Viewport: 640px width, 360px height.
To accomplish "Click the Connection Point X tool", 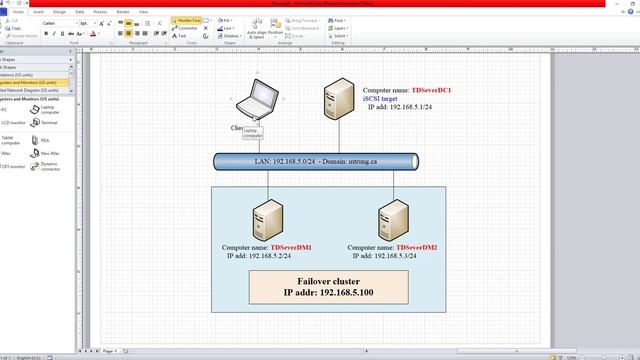I will [206, 28].
